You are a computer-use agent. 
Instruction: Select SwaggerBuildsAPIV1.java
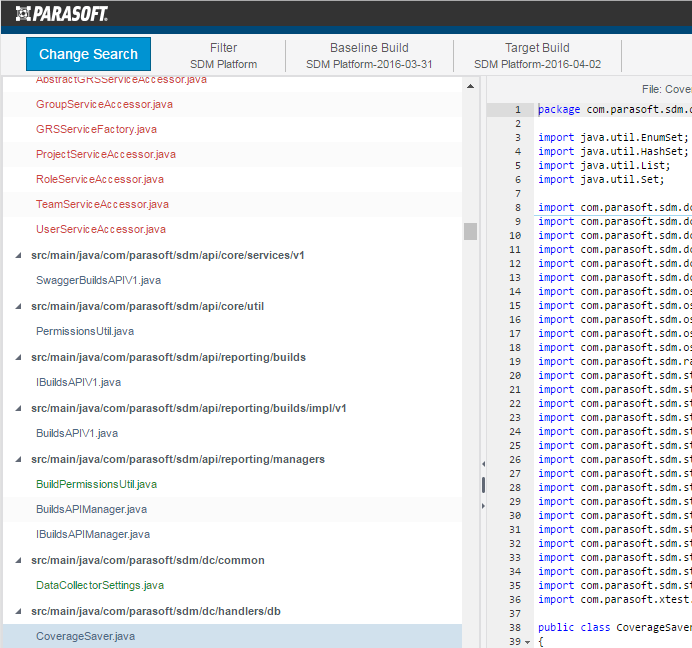(x=98, y=280)
